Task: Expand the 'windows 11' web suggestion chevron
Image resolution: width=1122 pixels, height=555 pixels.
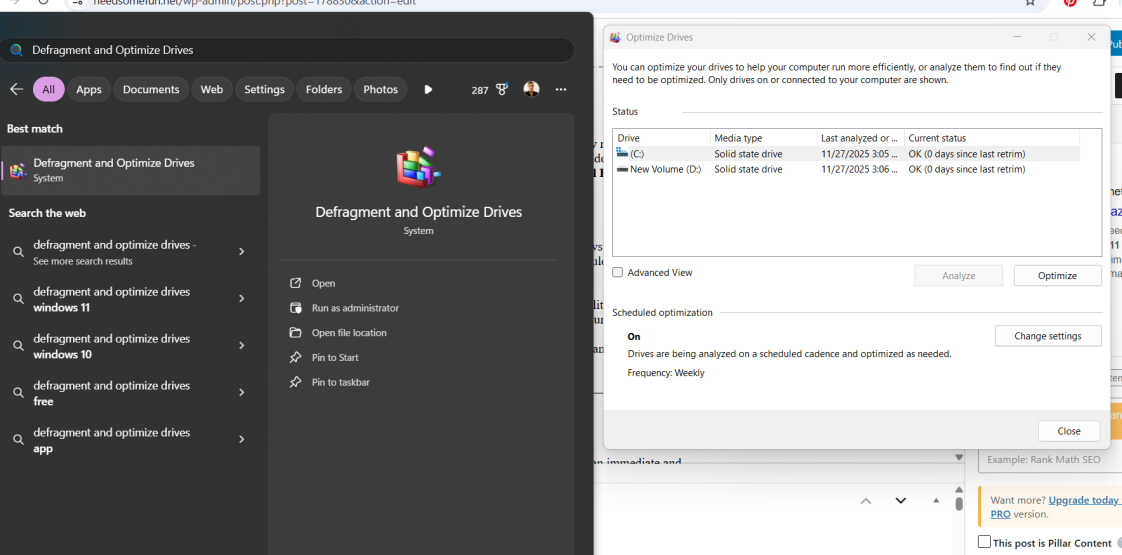Action: pos(242,299)
